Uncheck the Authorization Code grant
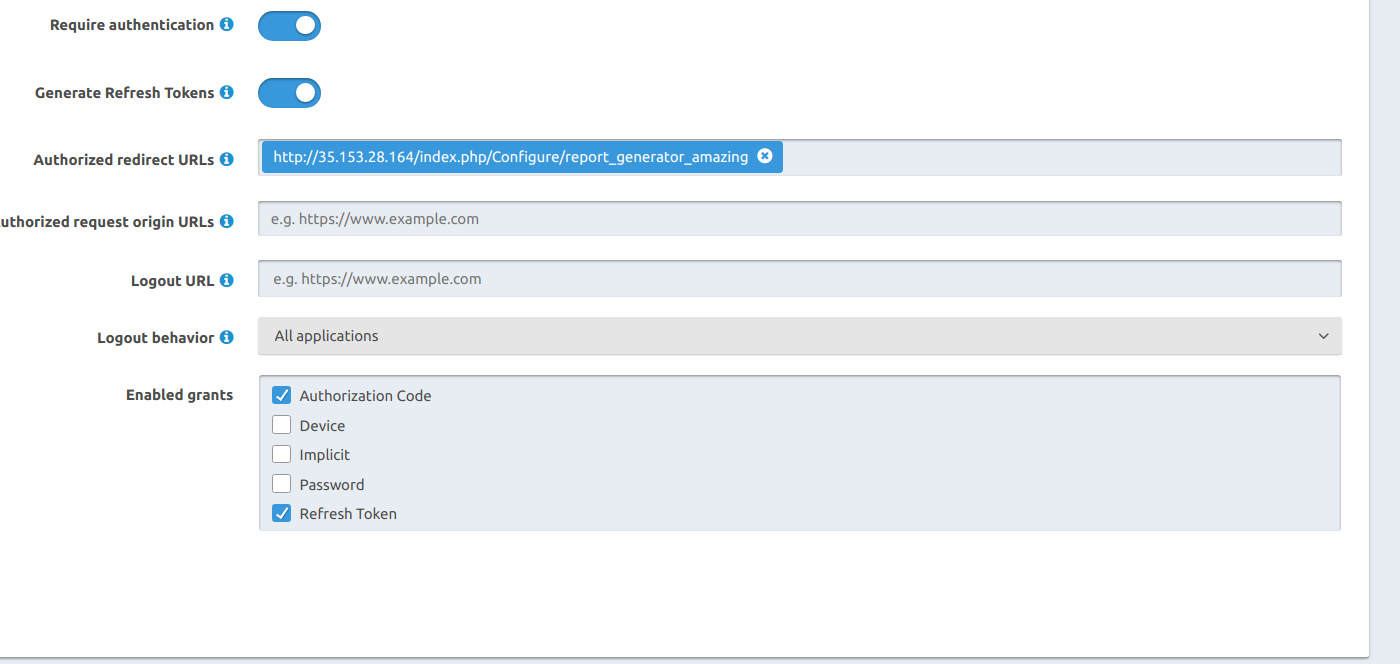Image resolution: width=1400 pixels, height=664 pixels. point(282,396)
